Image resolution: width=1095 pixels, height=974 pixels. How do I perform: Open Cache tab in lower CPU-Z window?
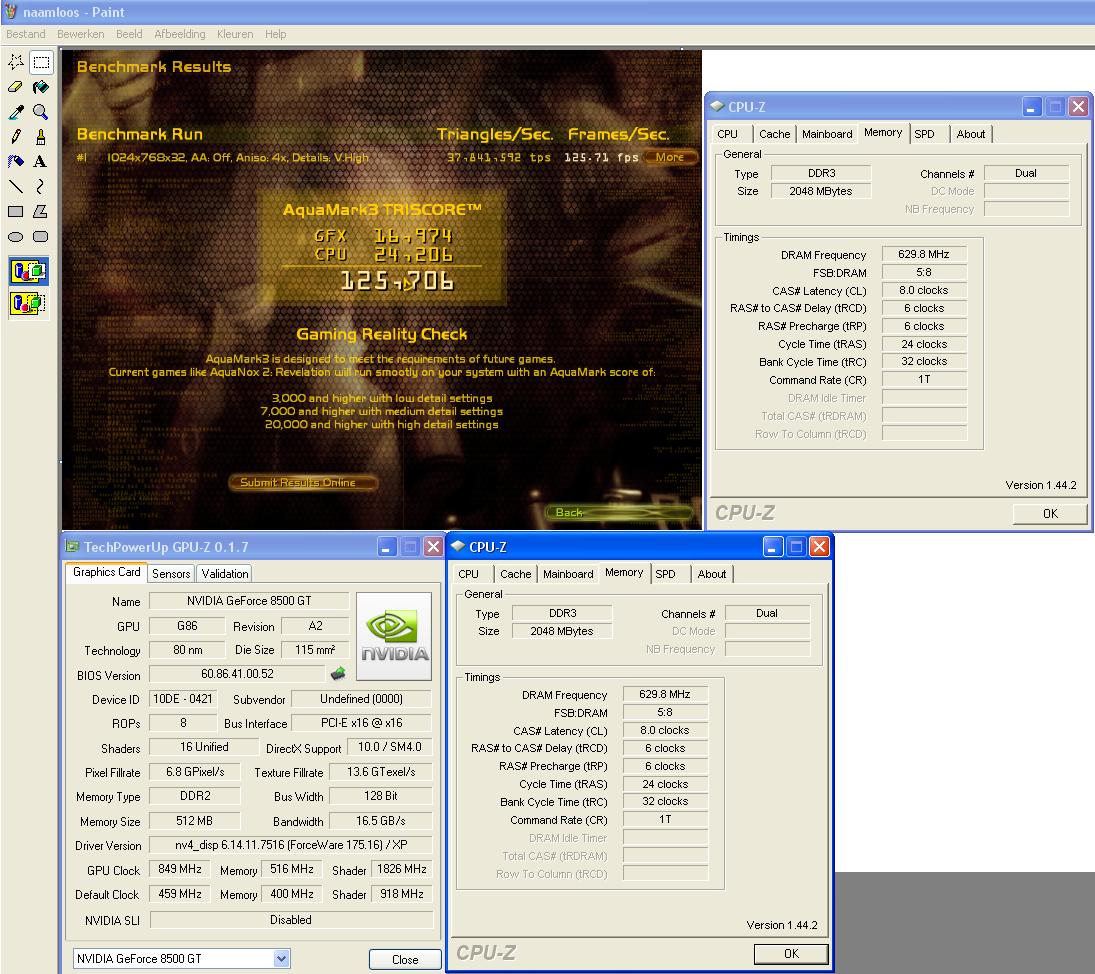[515, 574]
